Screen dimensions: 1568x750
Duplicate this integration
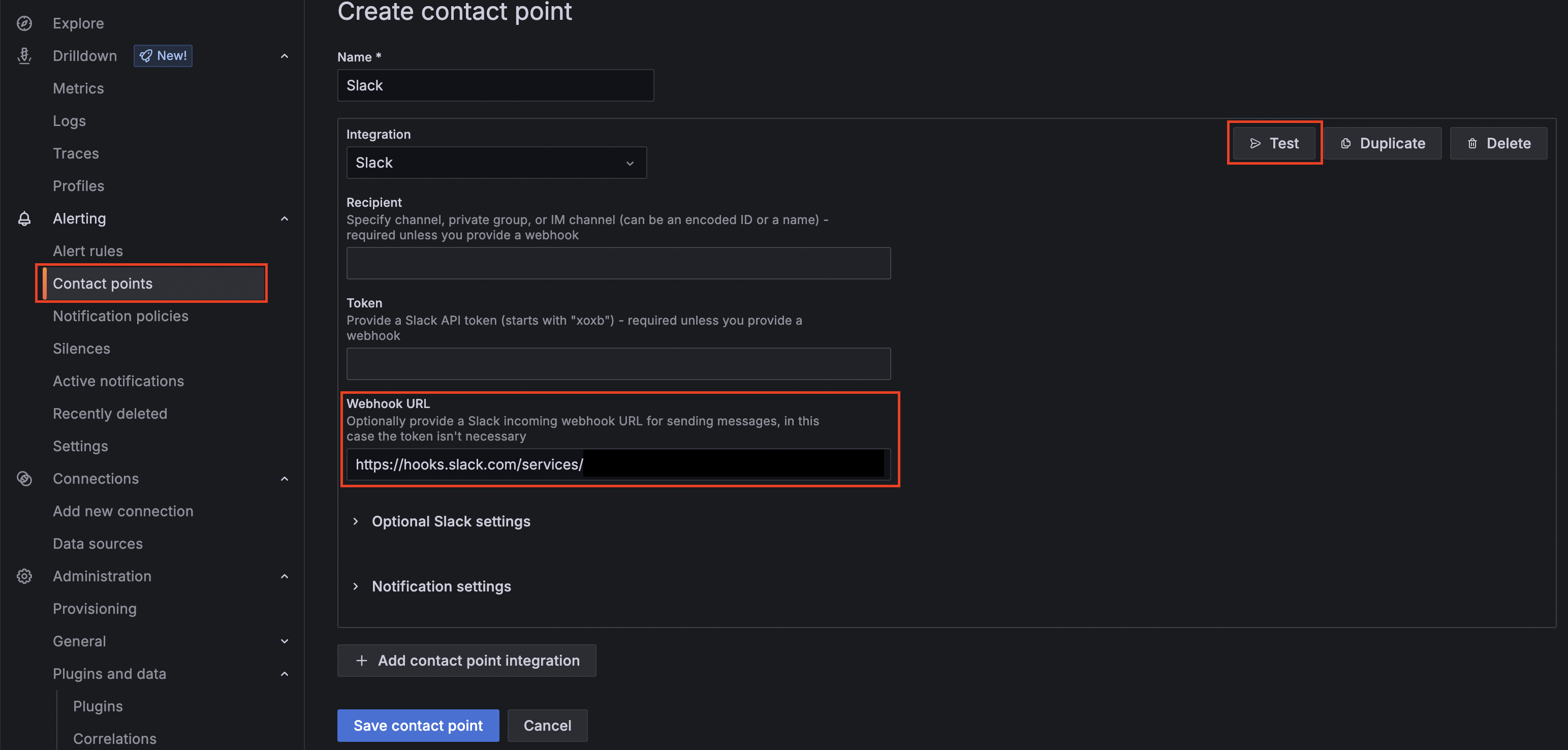pos(1383,143)
